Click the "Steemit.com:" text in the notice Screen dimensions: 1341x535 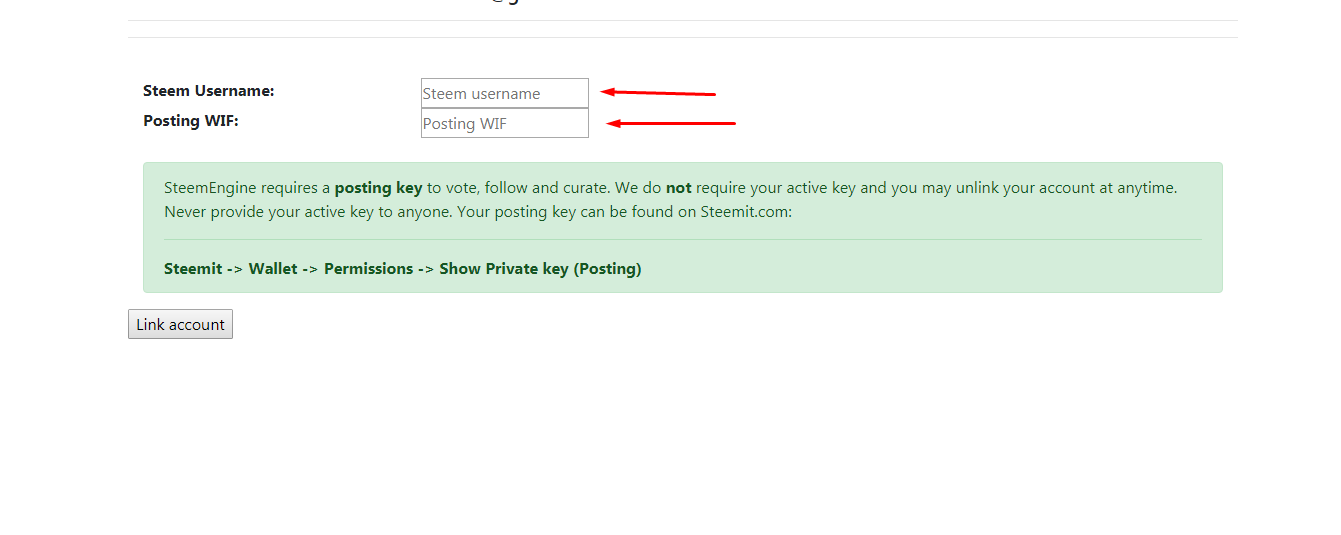coord(746,212)
